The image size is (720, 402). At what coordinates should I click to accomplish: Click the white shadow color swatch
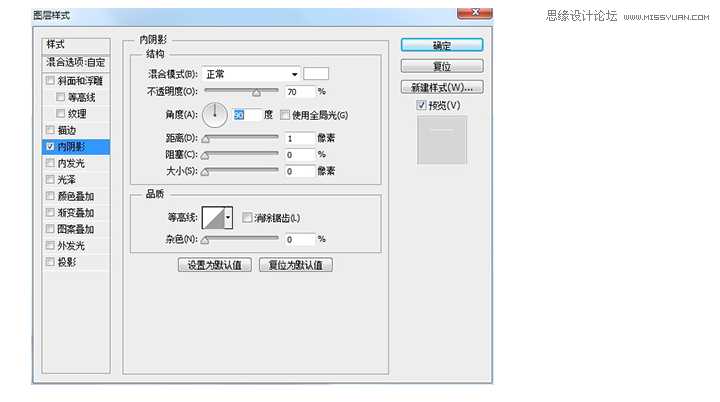point(316,74)
